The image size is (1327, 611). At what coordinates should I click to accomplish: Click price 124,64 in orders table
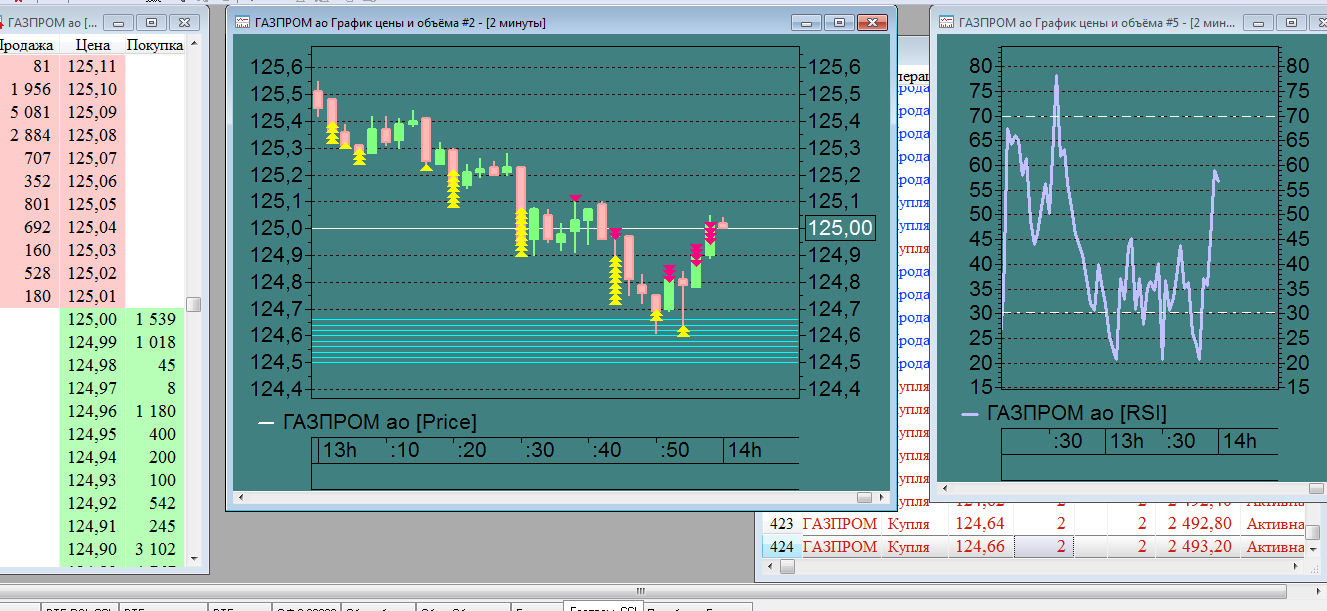point(980,523)
